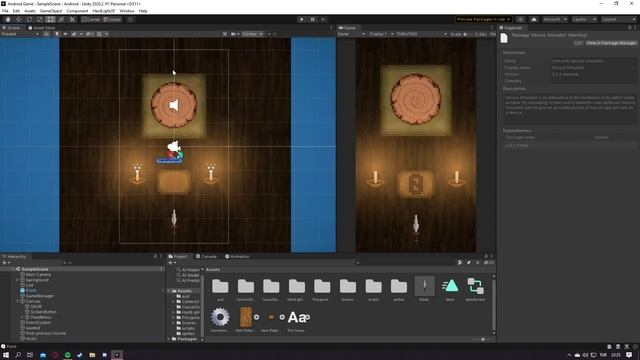The width and height of the screenshot is (640, 360).
Task: Select EventSystem in the Hierarchy
Action: (38, 322)
